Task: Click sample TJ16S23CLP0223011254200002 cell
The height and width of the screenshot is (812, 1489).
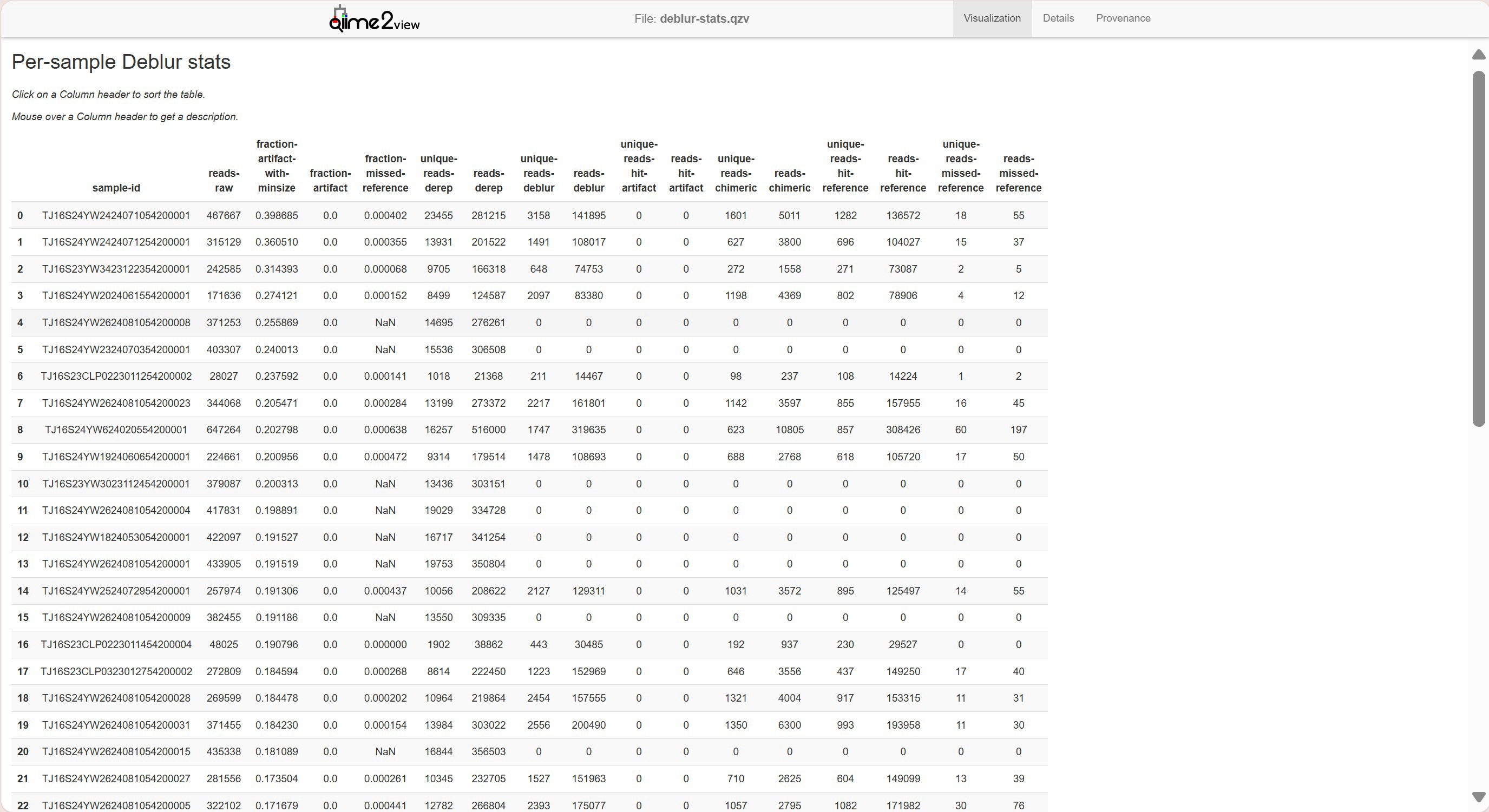Action: (116, 376)
